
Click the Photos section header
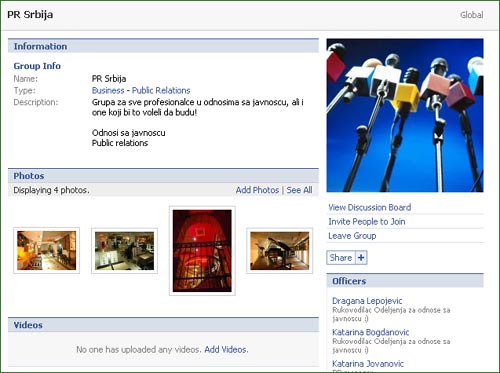click(163, 176)
